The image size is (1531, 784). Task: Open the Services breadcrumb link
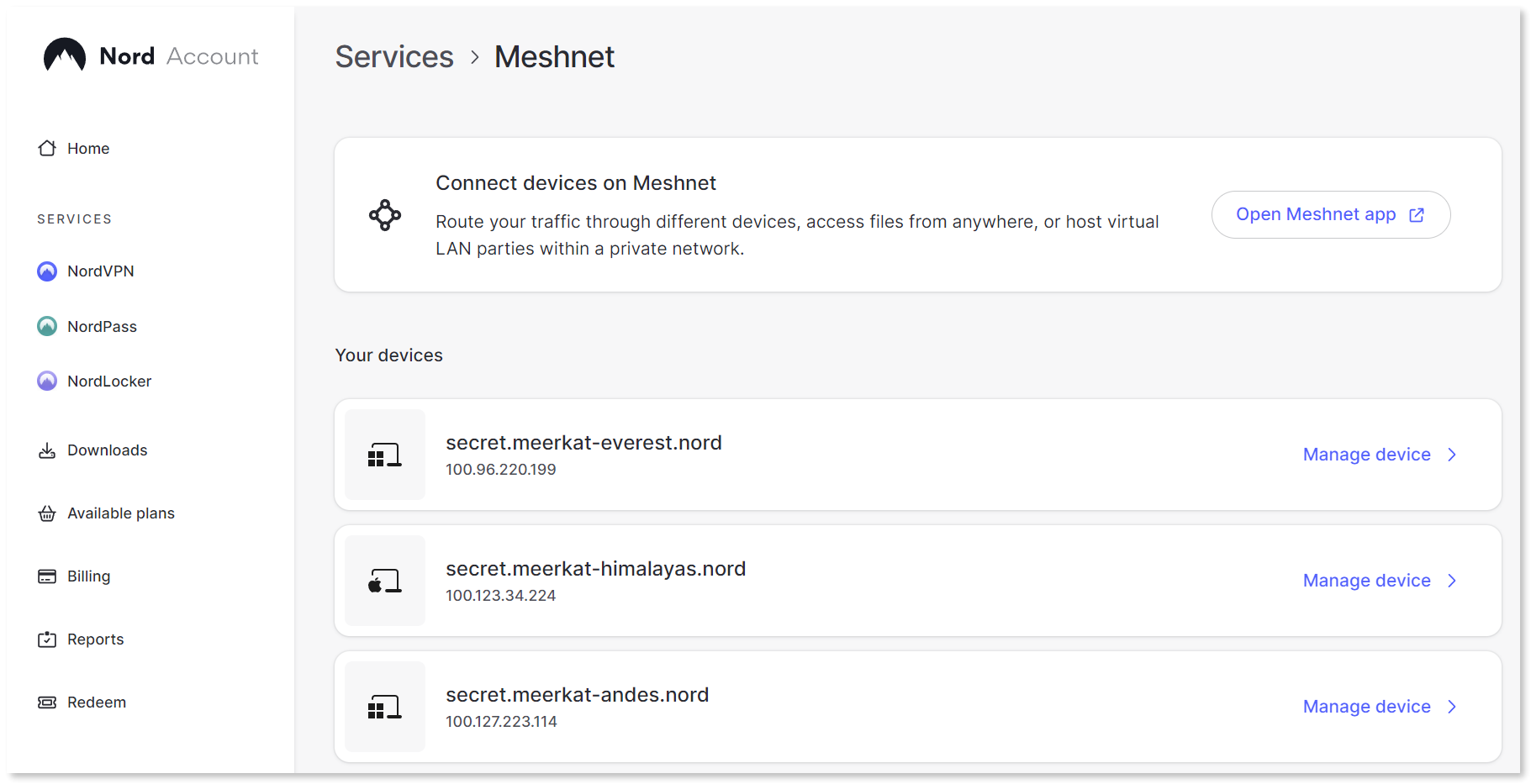[393, 56]
